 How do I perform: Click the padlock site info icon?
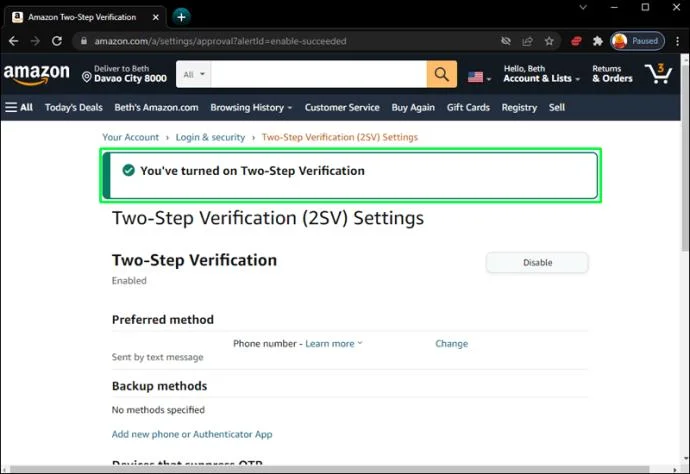[x=84, y=41]
